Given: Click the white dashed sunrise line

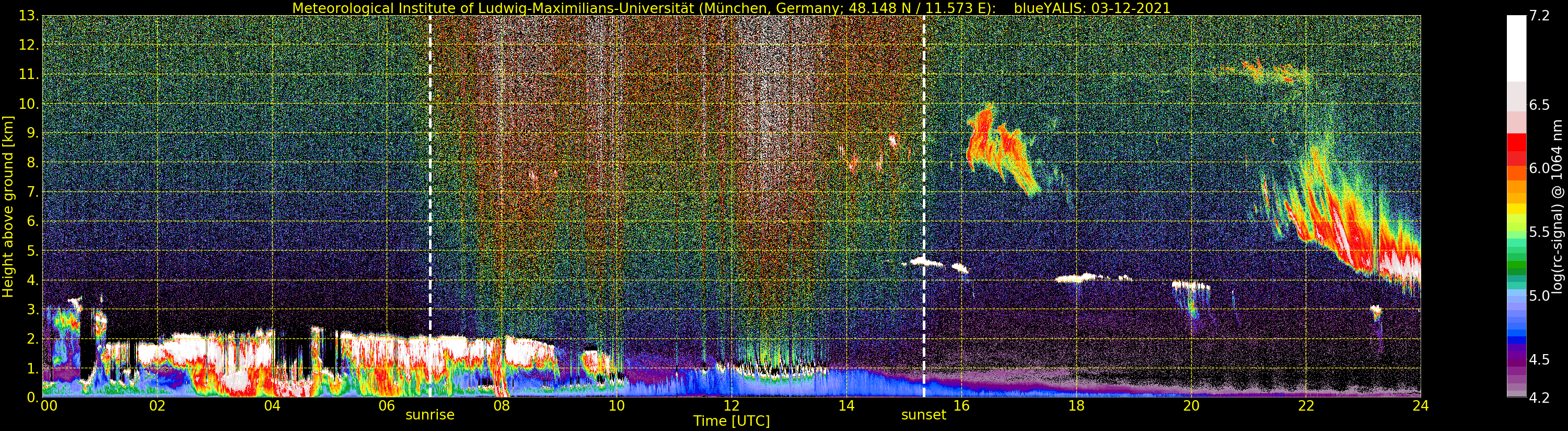Looking at the screenshot, I should [431, 207].
